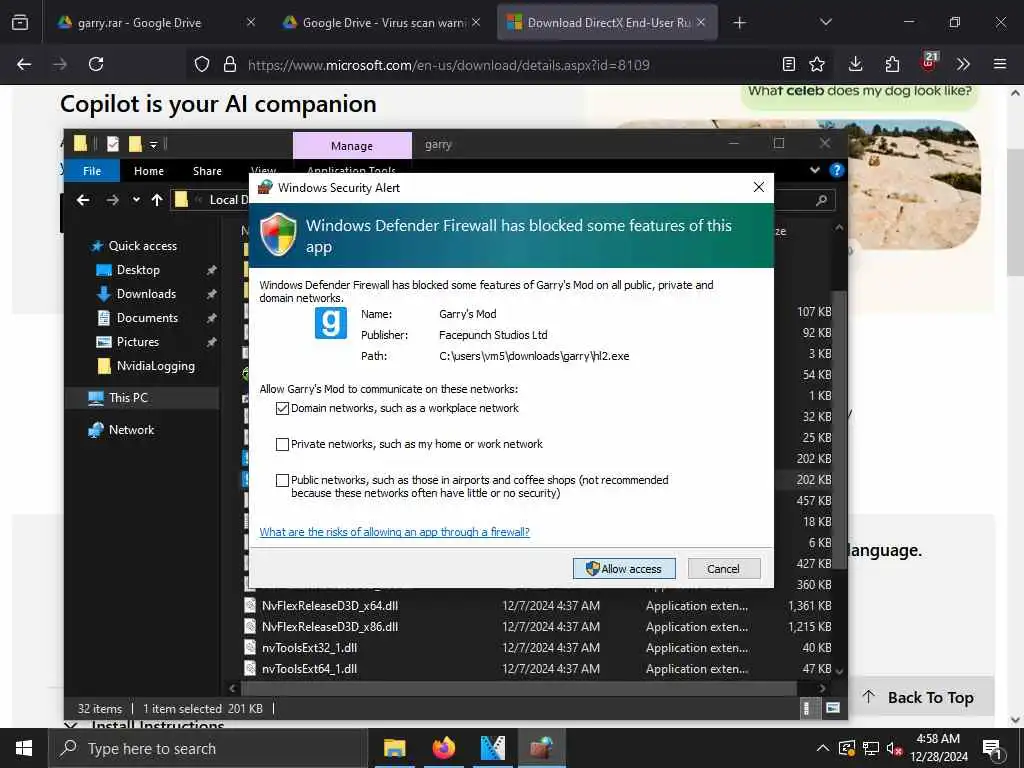Screen dimensions: 1024x768
Task: Click the properties checkmark icon in Explorer title bar
Action: 113,144
